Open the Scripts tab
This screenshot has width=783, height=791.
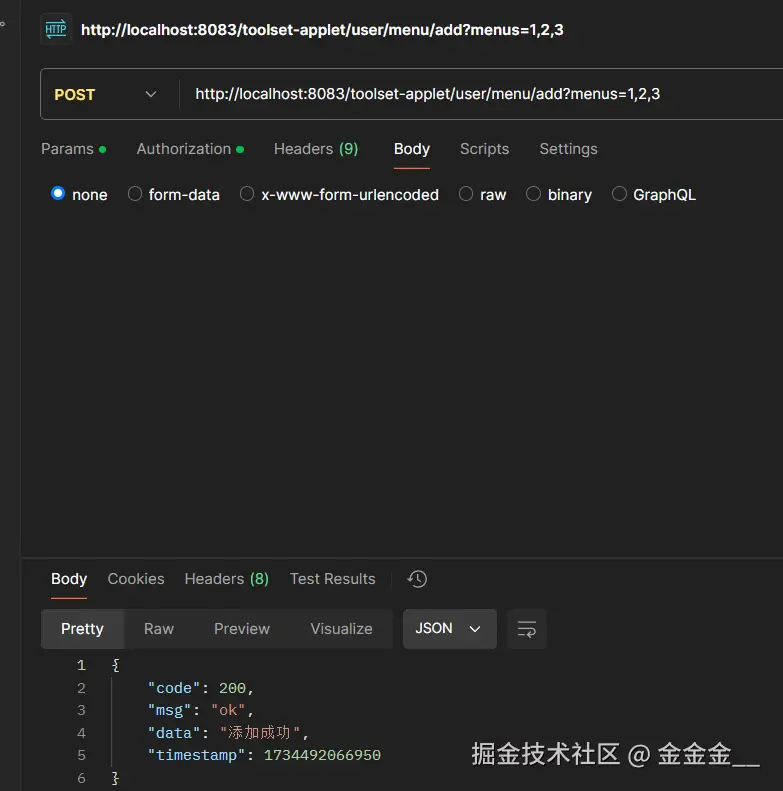484,149
